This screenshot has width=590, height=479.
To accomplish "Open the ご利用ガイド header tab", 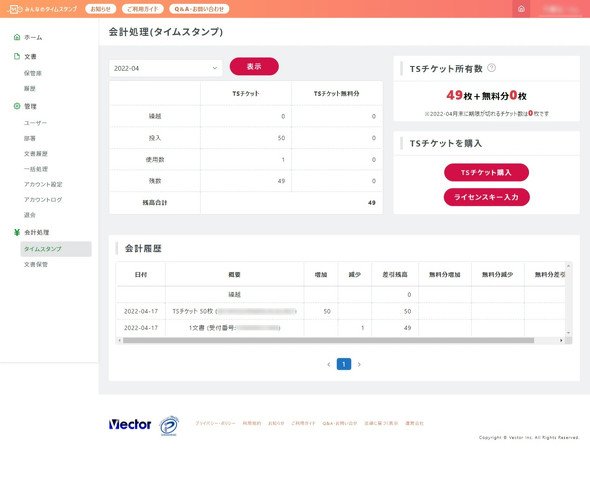I will coord(143,9).
